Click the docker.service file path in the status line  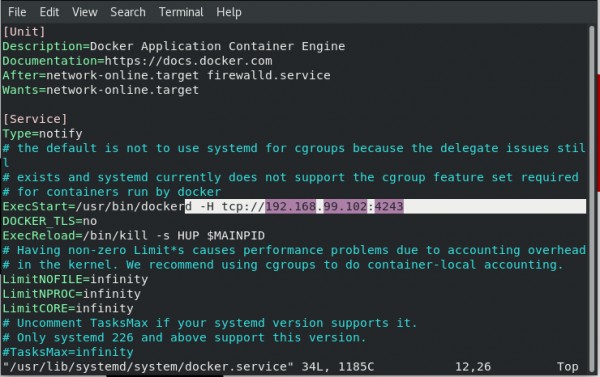[148, 366]
